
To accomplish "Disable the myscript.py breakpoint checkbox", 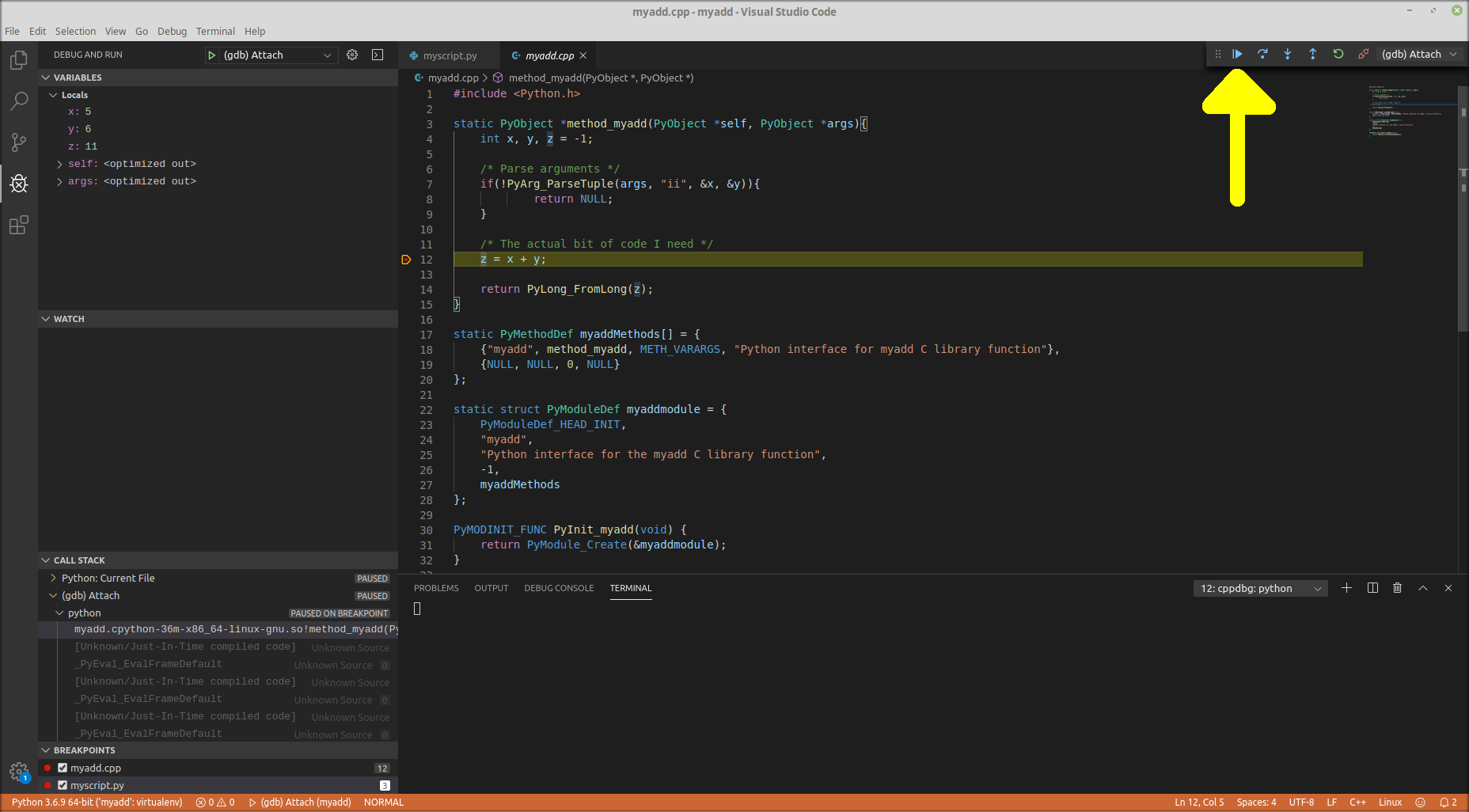I will [63, 785].
